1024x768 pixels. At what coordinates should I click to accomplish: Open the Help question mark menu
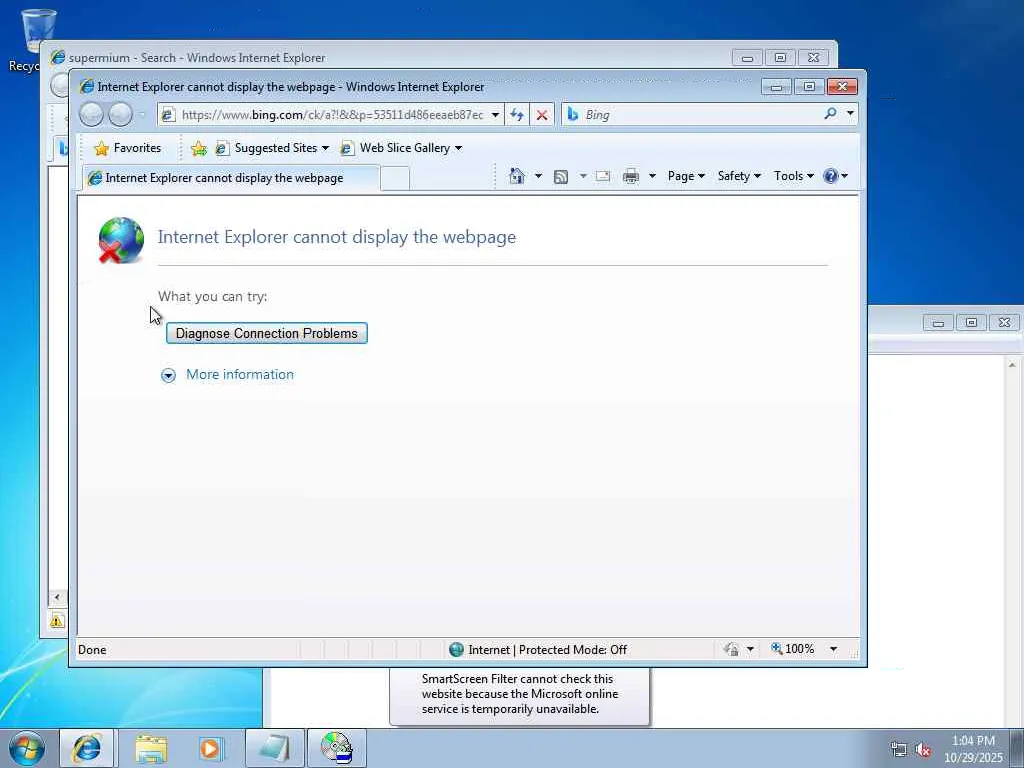pyautogui.click(x=835, y=176)
